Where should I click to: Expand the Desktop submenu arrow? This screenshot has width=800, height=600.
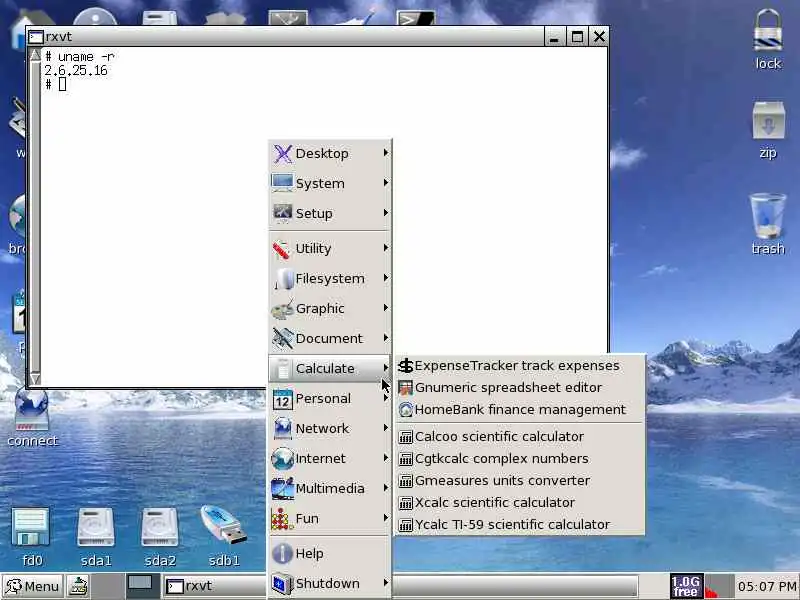pos(386,153)
